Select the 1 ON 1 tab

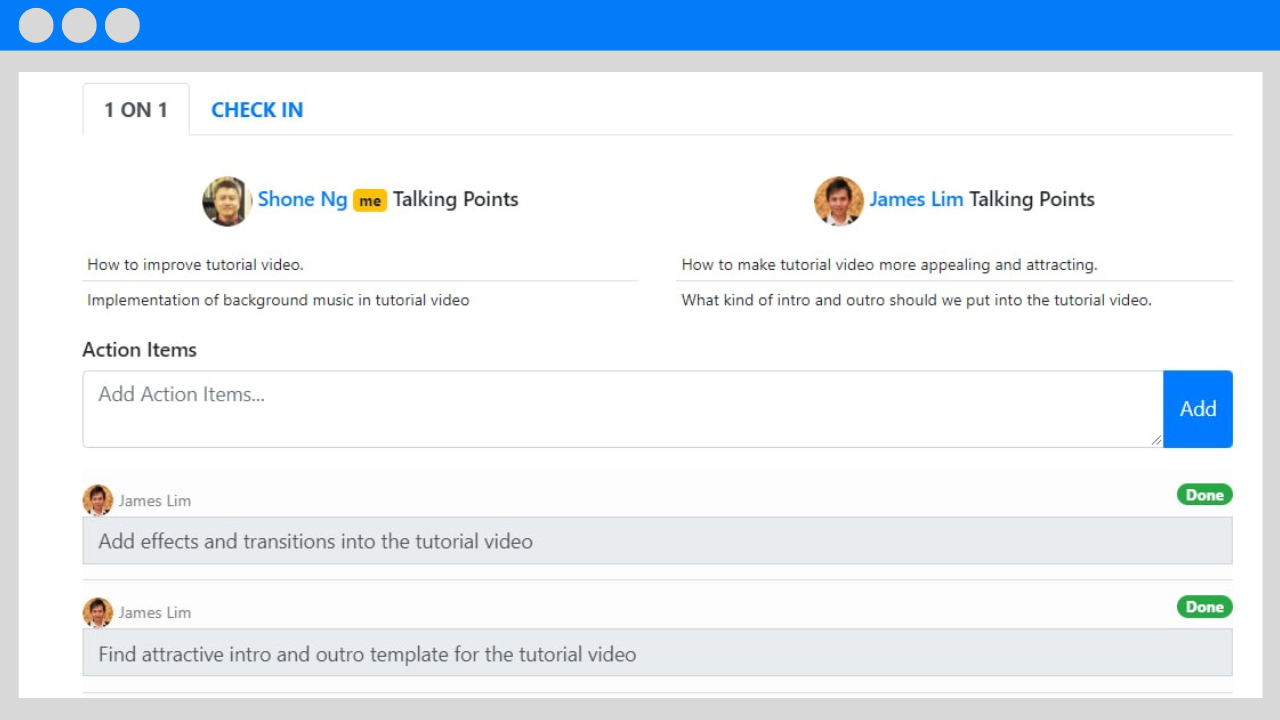(x=136, y=110)
